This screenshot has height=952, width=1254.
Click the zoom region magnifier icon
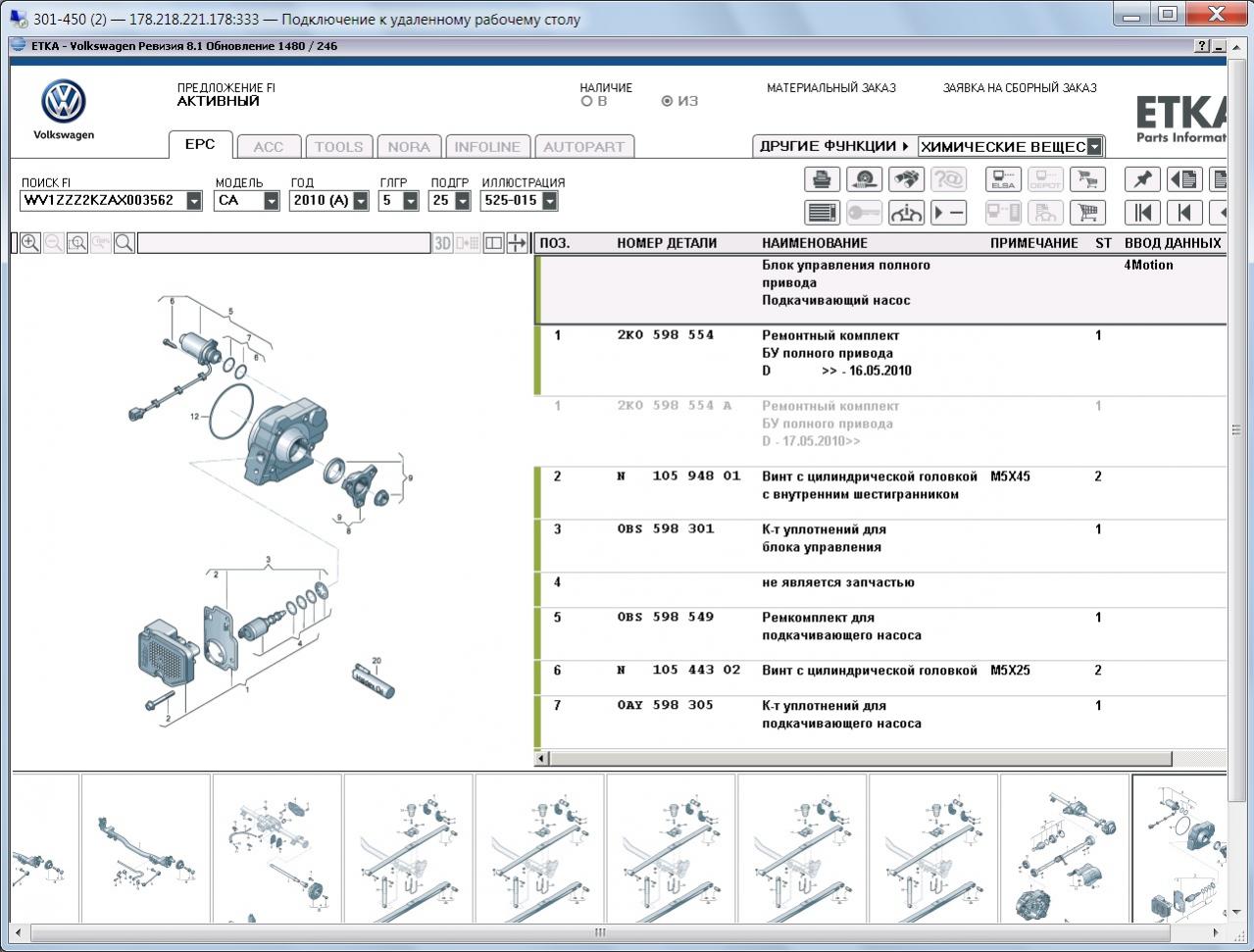click(x=77, y=243)
